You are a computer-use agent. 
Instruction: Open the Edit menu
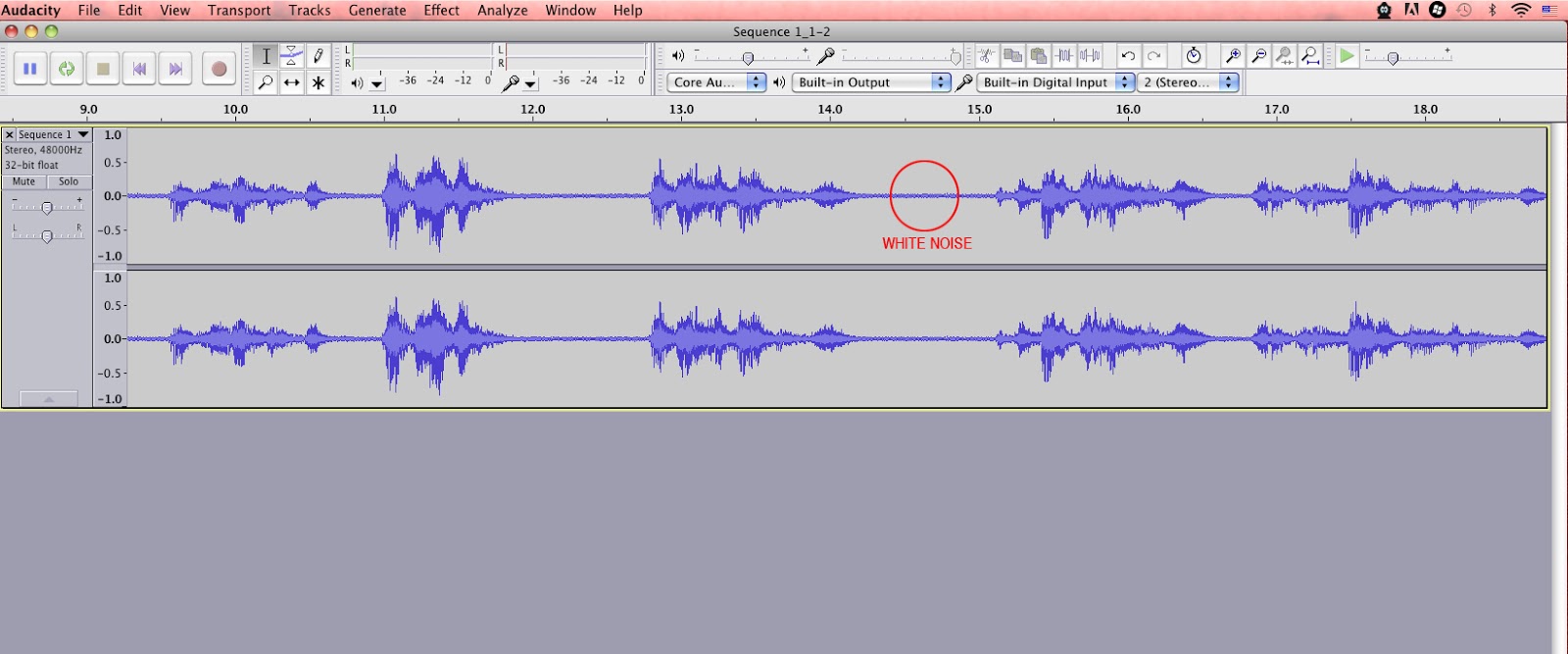[130, 10]
